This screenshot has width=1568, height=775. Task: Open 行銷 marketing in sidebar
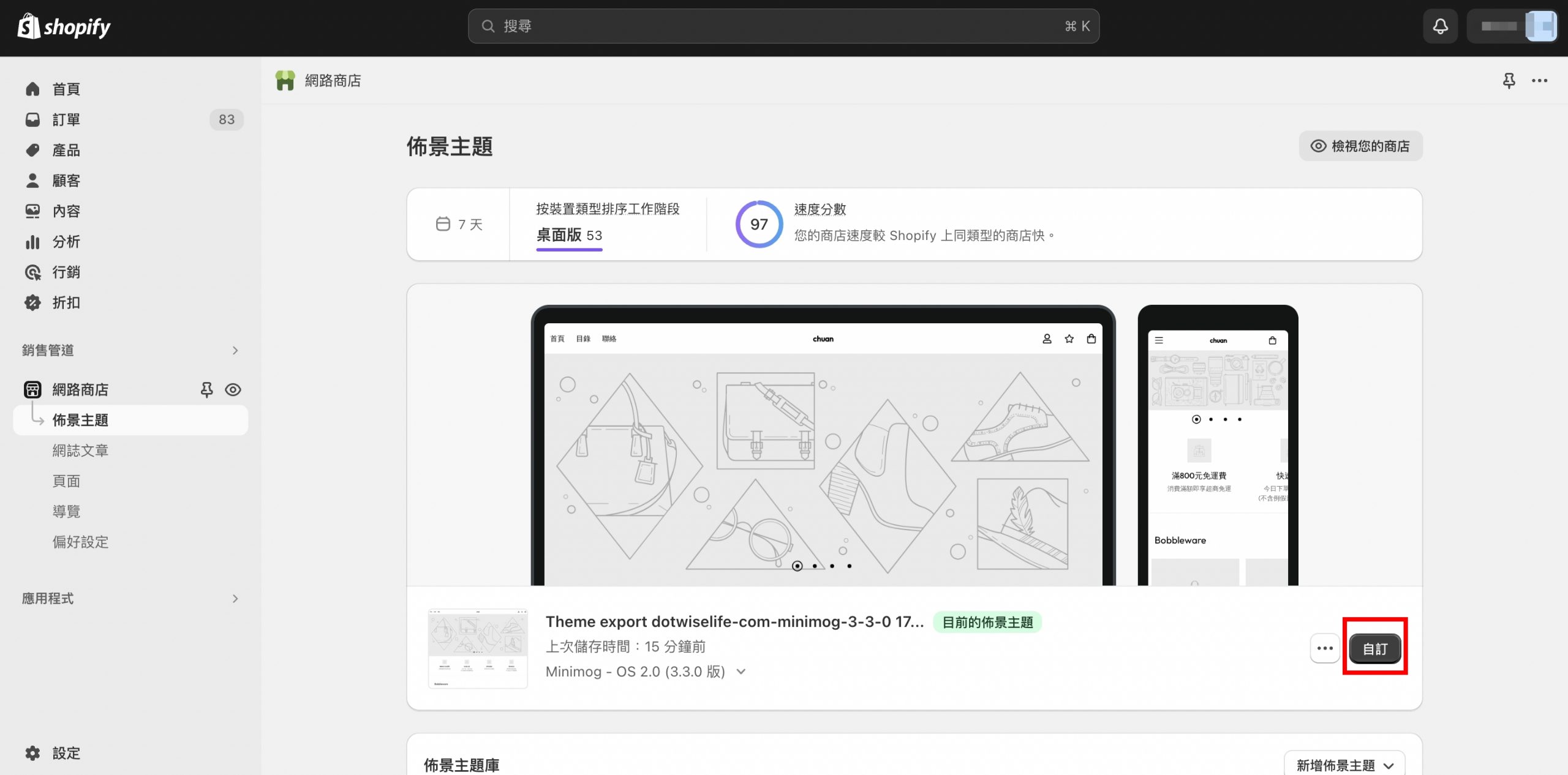click(x=66, y=272)
